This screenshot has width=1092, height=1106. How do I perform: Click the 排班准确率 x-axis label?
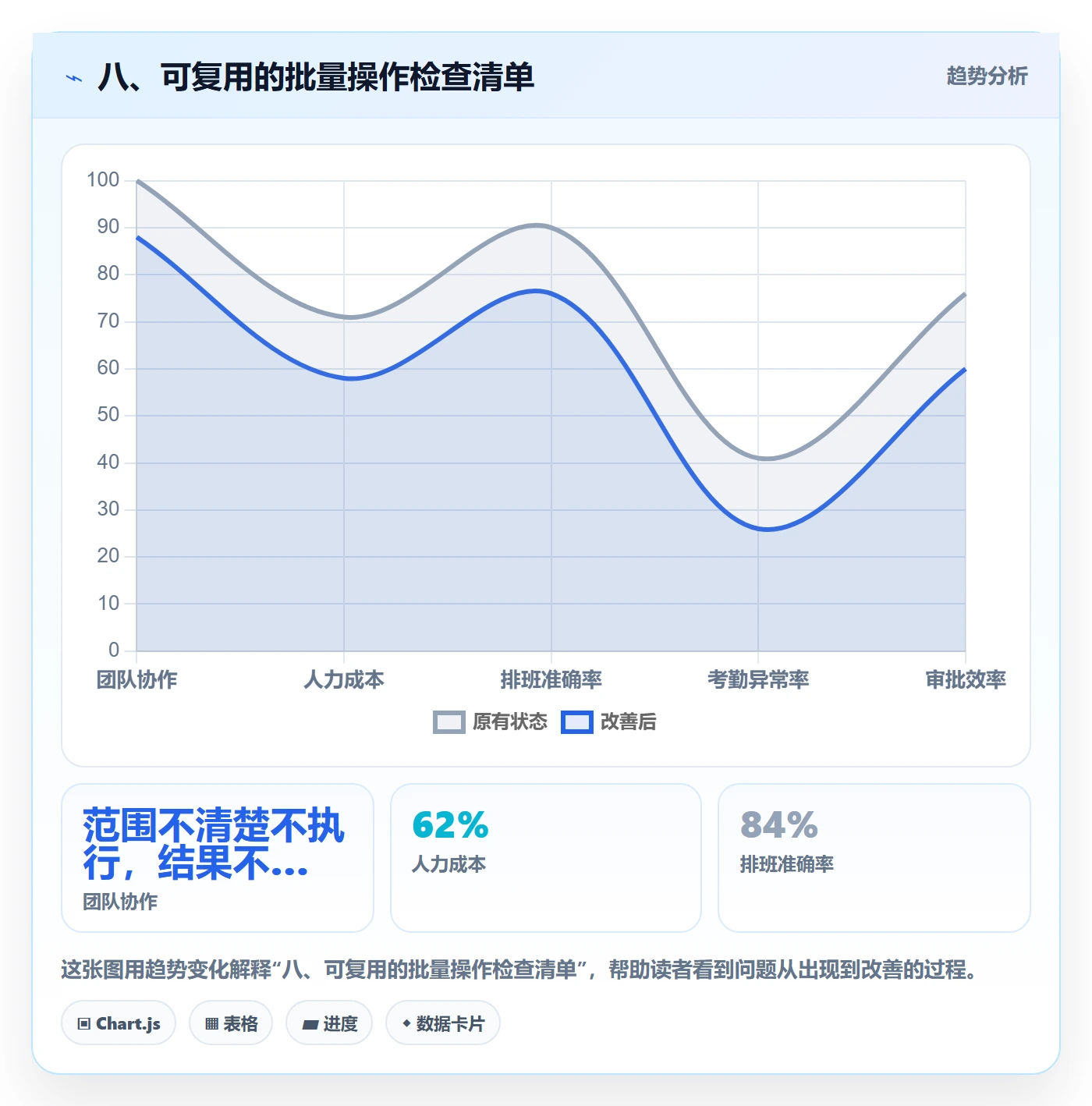(x=551, y=679)
